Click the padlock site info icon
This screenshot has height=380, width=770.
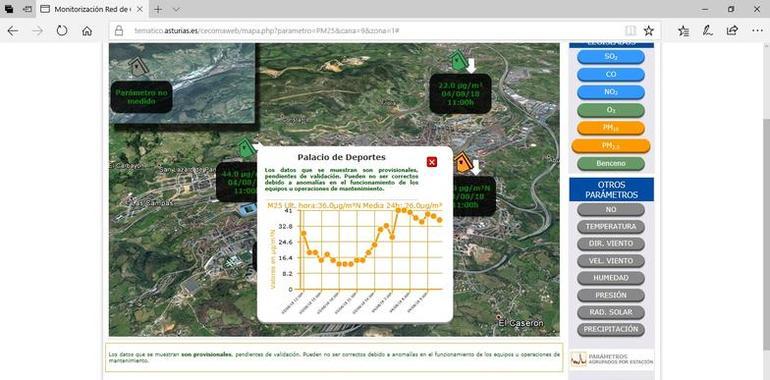(x=118, y=31)
